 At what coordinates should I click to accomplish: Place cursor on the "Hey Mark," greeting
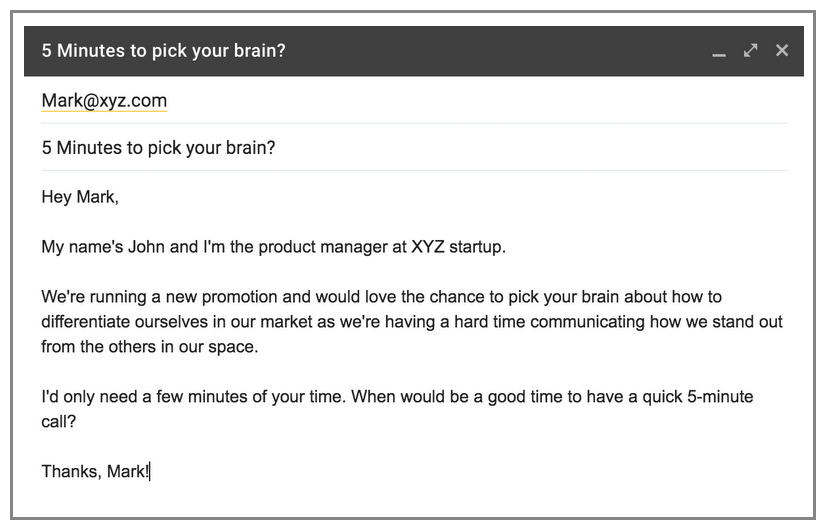(80, 197)
